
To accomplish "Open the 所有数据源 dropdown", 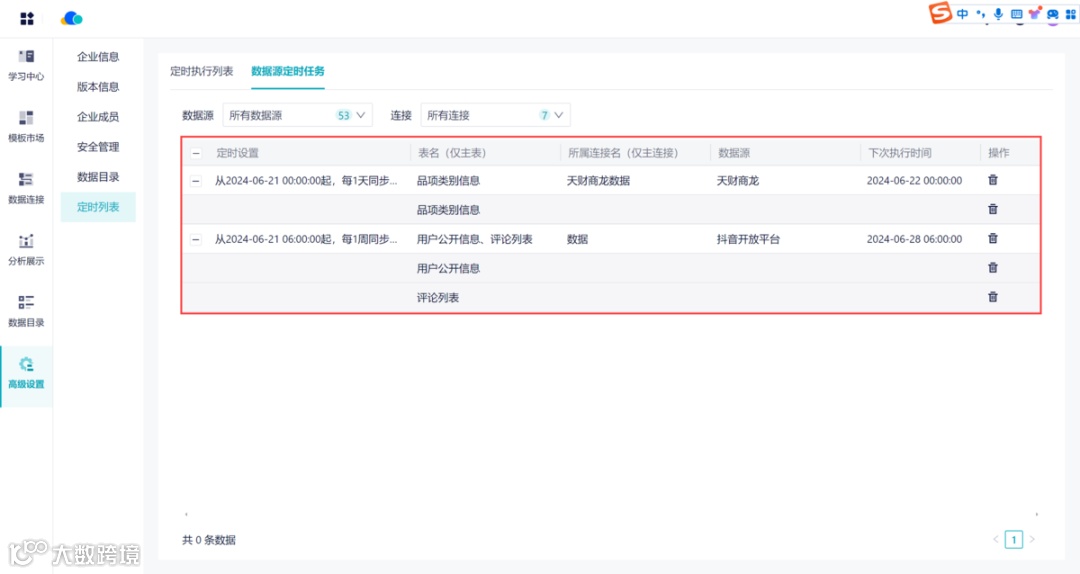I will [298, 115].
